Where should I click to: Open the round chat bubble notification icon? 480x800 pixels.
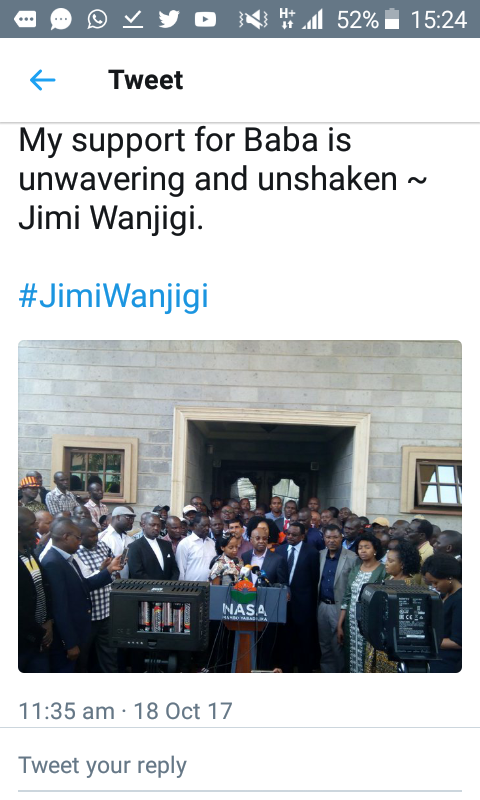[x=61, y=20]
